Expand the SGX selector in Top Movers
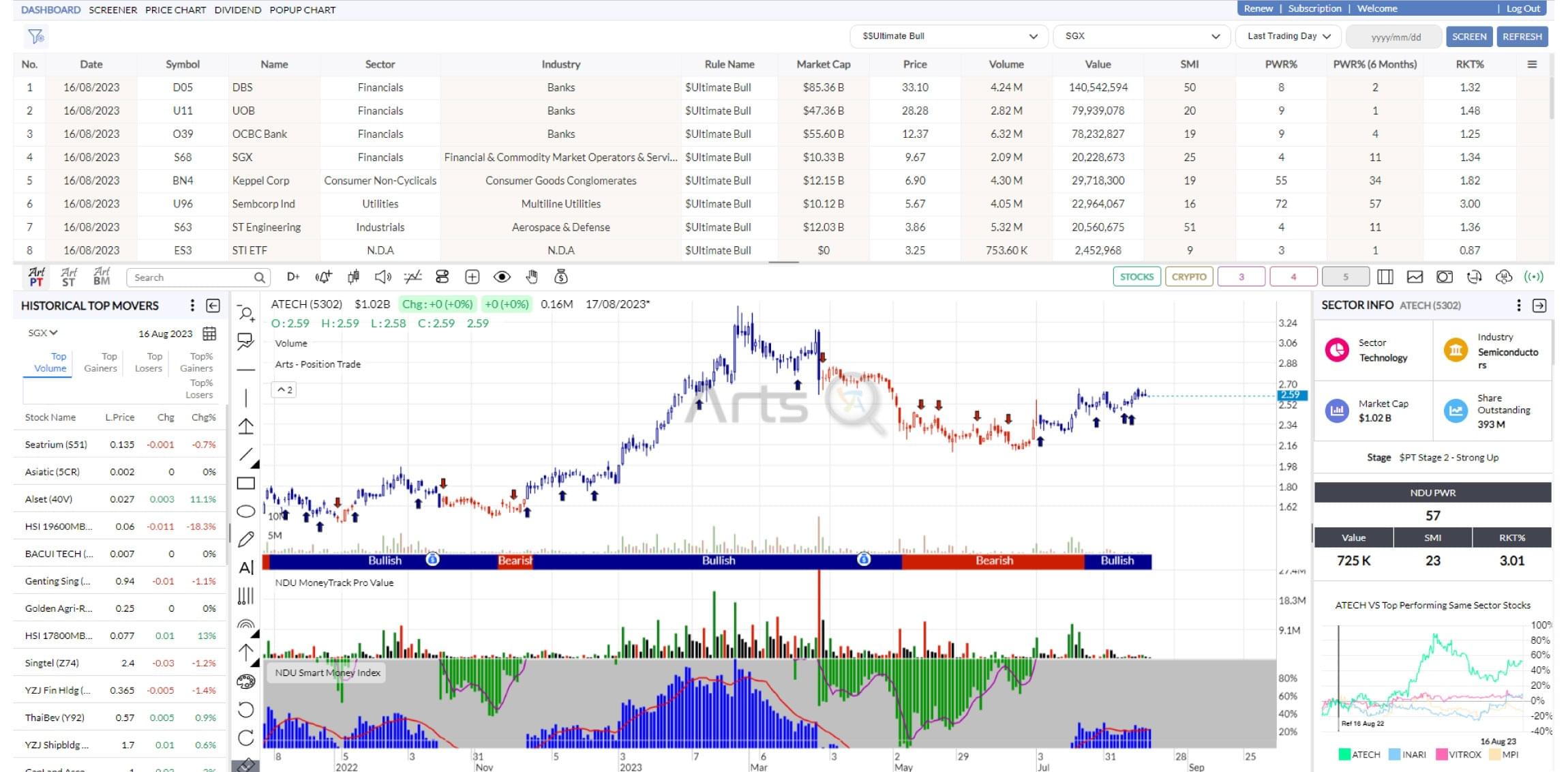Image resolution: width=1568 pixels, height=772 pixels. point(42,333)
